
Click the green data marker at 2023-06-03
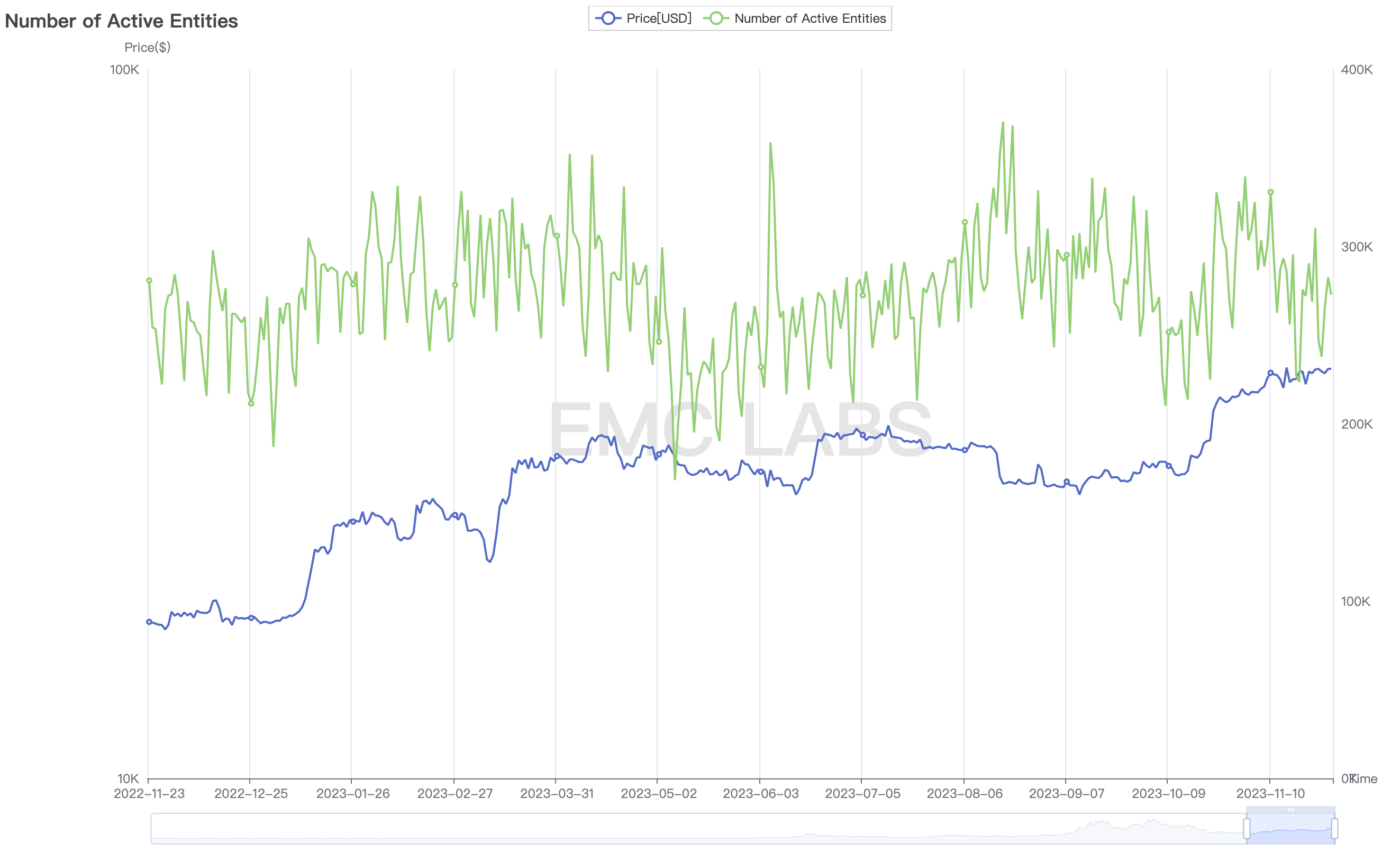click(761, 367)
